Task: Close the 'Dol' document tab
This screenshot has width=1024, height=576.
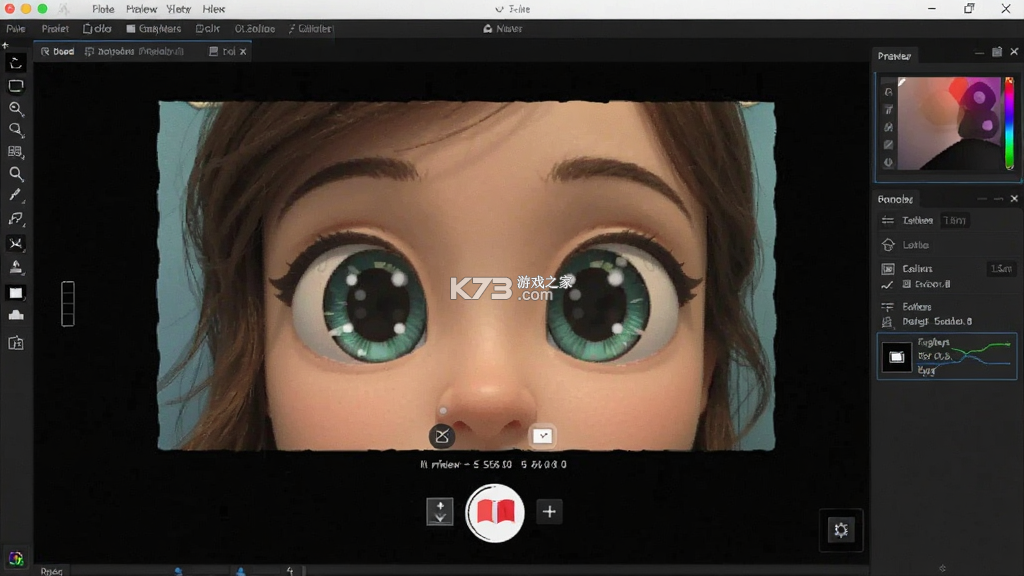Action: (x=243, y=52)
